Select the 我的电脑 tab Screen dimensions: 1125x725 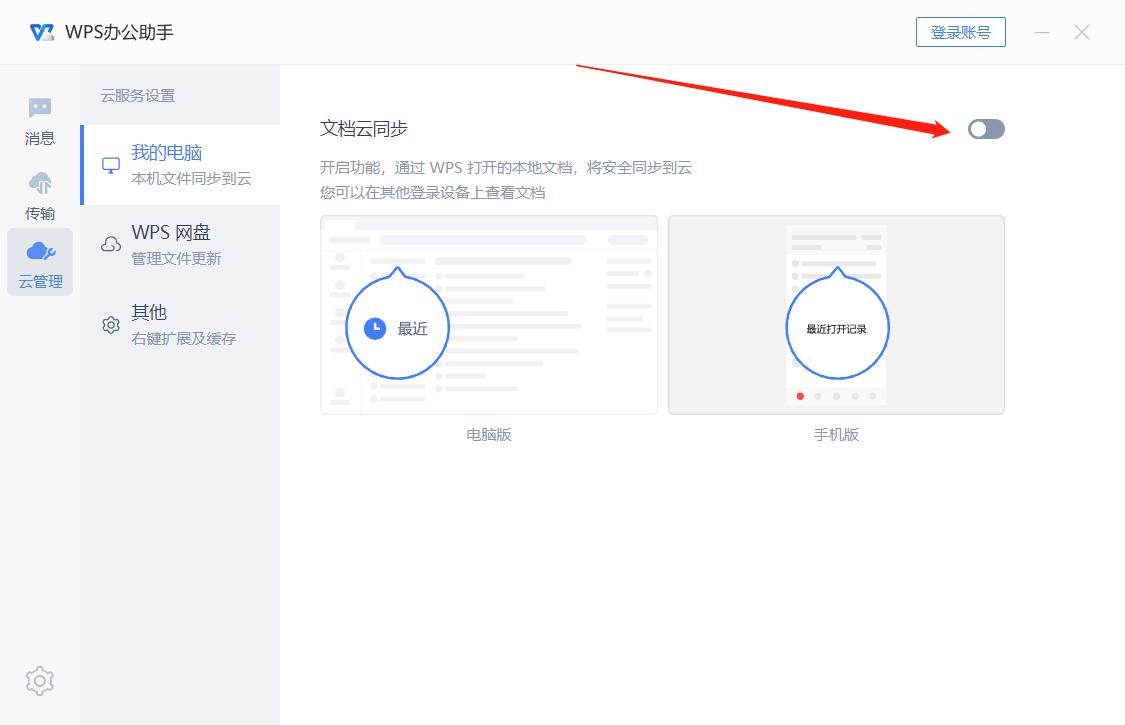(x=181, y=165)
